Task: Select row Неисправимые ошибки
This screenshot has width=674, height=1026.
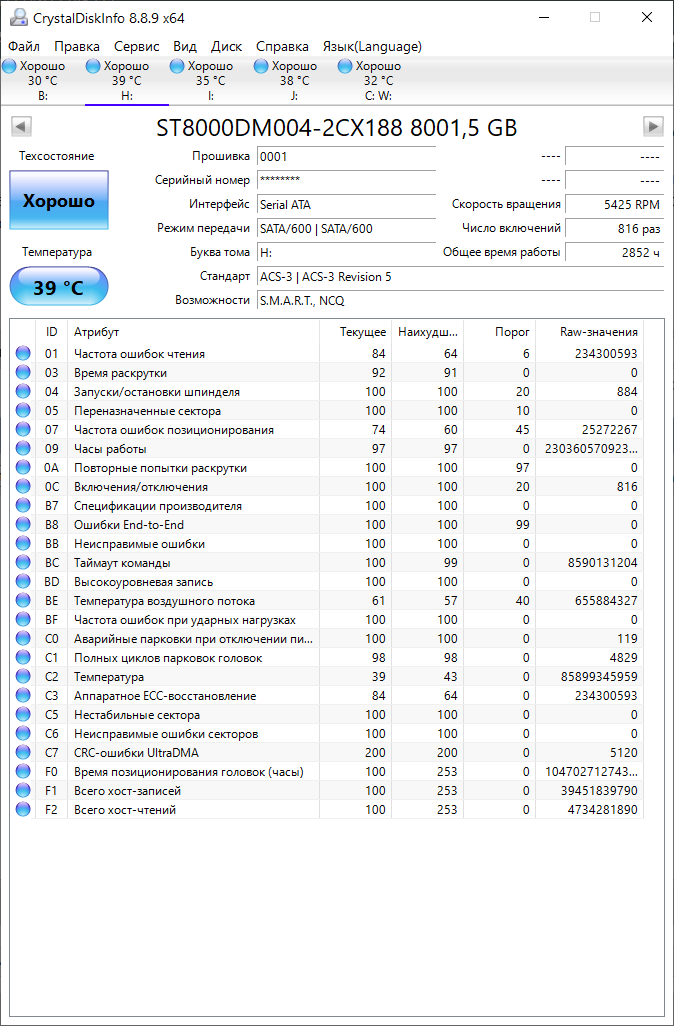Action: pos(327,543)
